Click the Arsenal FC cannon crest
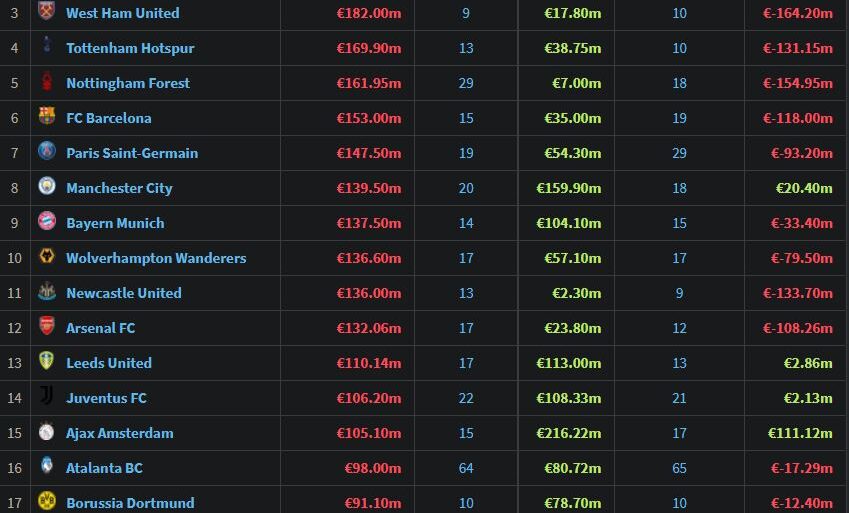 click(46, 327)
